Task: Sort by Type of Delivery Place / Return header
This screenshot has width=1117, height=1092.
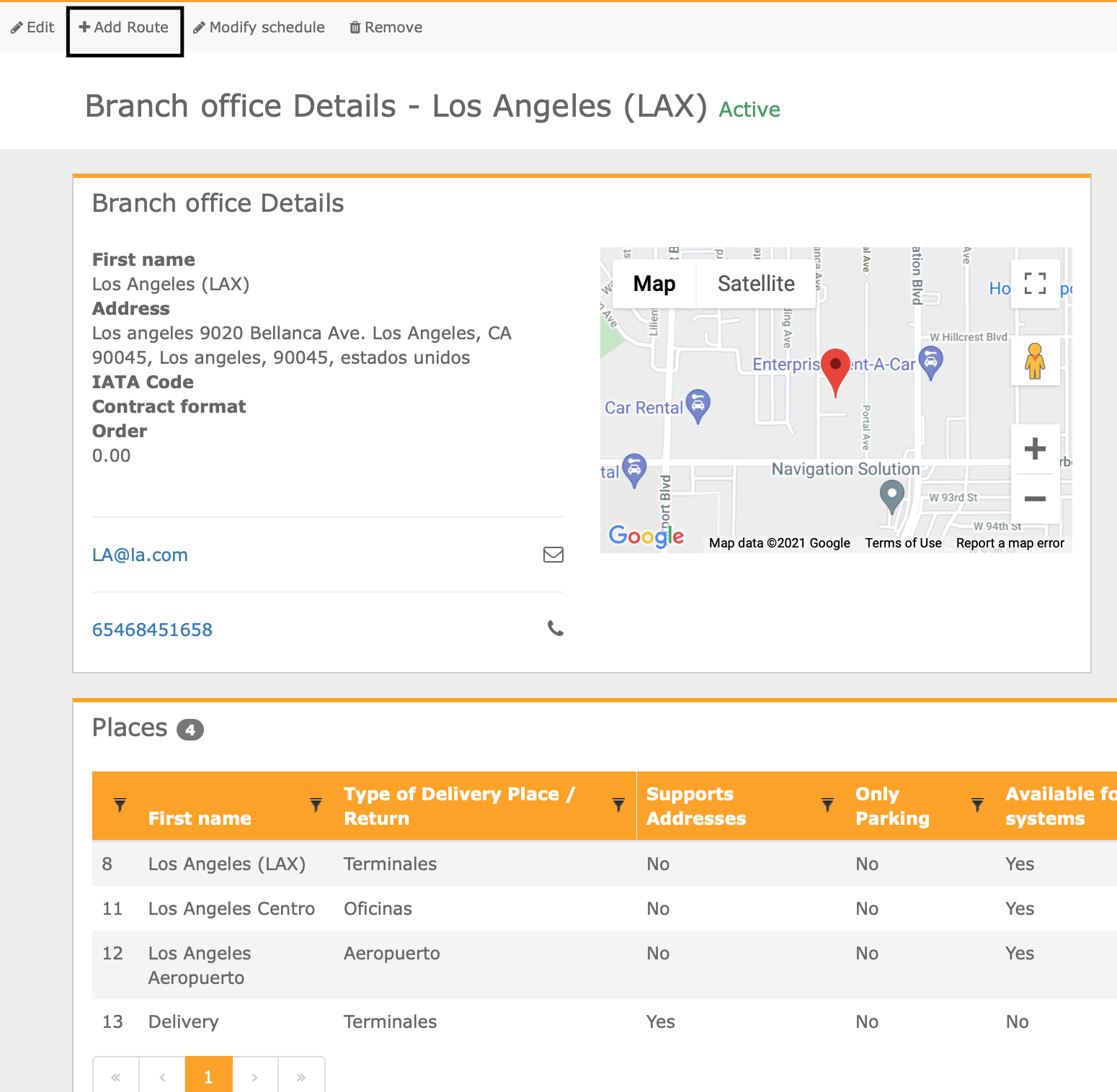Action: tap(459, 806)
